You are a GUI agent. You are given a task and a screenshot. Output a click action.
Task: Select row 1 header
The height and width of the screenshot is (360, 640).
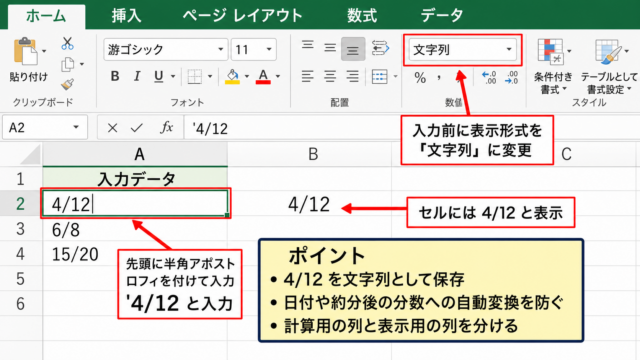(21, 179)
